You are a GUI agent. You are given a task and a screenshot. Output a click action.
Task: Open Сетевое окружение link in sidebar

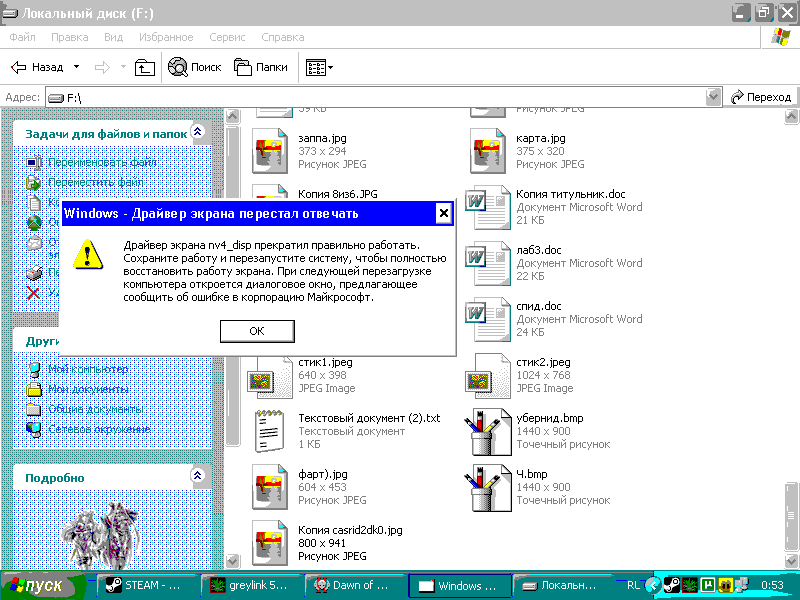(99, 429)
